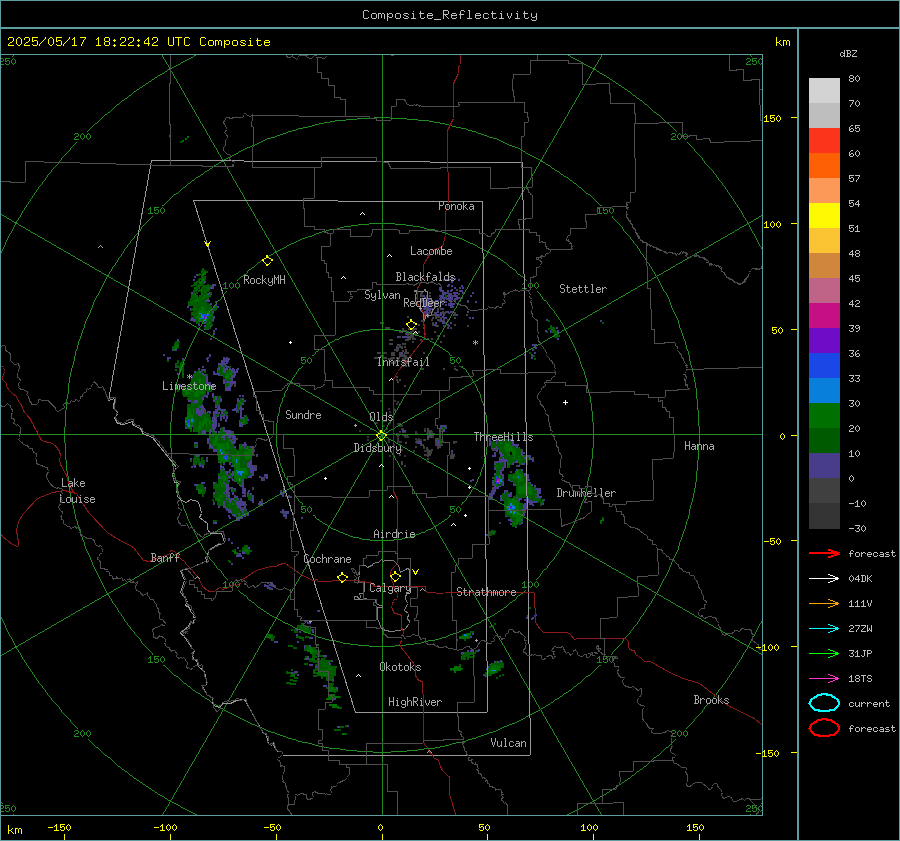
Task: Click the Brooks city label
Action: coord(711,700)
